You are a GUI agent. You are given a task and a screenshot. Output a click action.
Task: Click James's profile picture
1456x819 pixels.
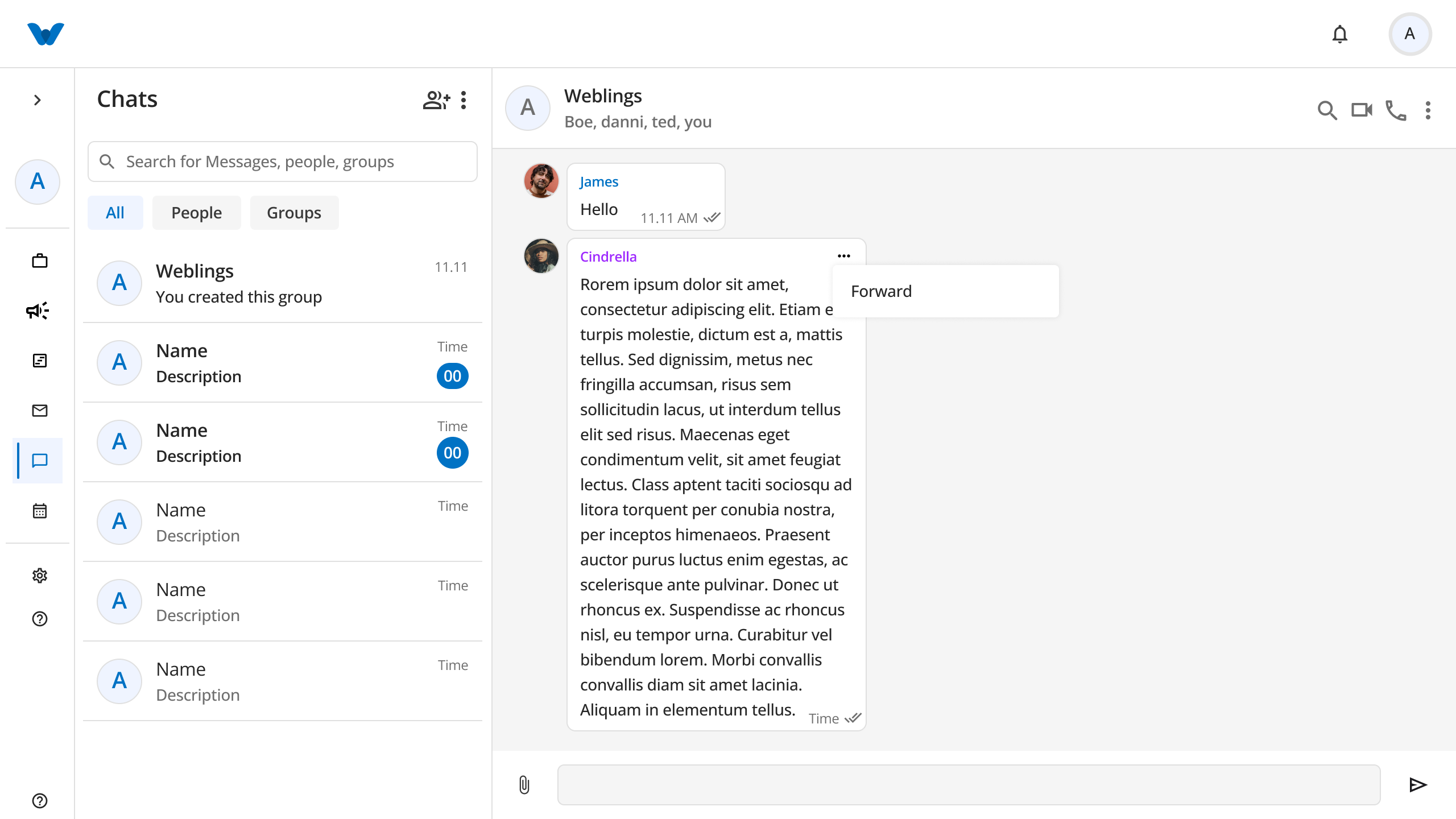tap(541, 181)
